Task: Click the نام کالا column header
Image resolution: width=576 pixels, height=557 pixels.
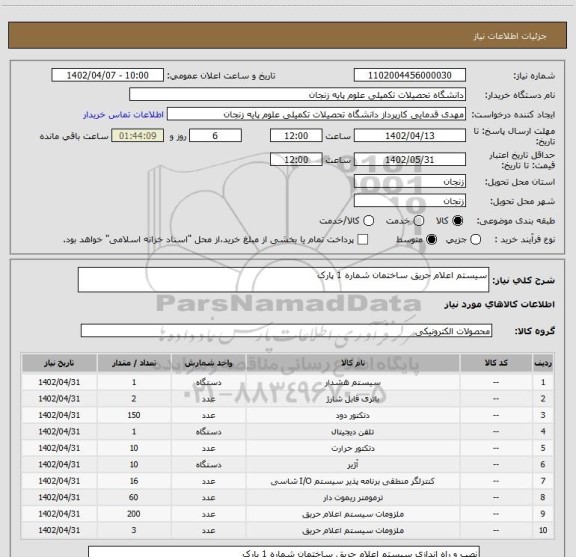Action: coord(353,363)
